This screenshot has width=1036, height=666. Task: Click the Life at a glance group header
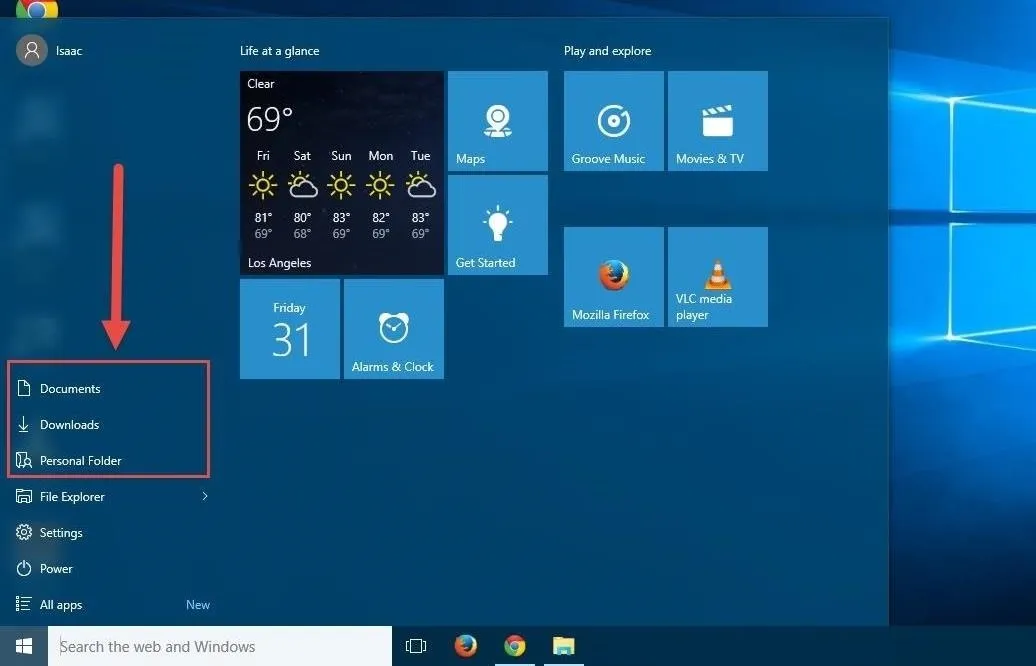(x=279, y=51)
